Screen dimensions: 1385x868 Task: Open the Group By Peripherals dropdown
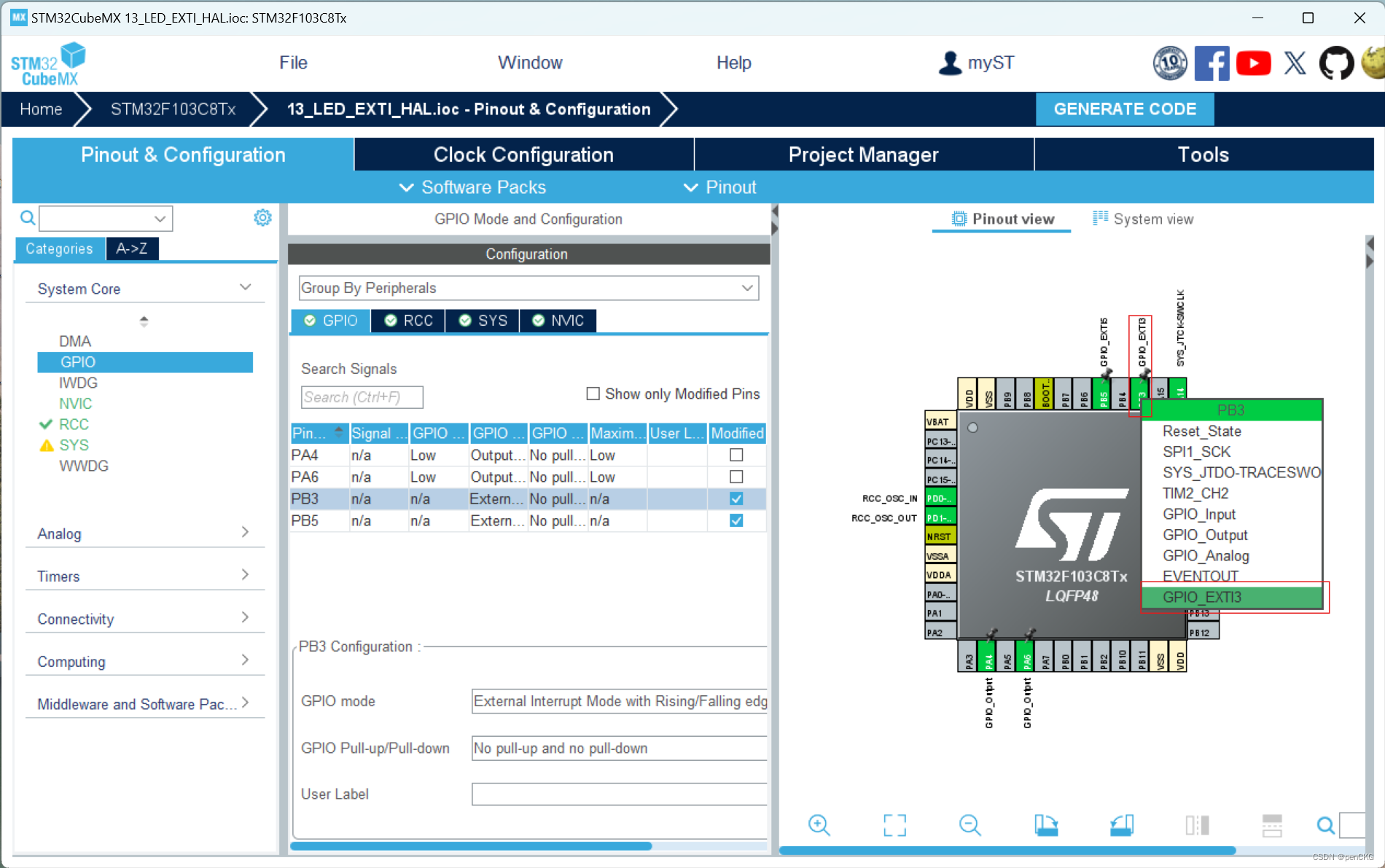pyautogui.click(x=528, y=288)
